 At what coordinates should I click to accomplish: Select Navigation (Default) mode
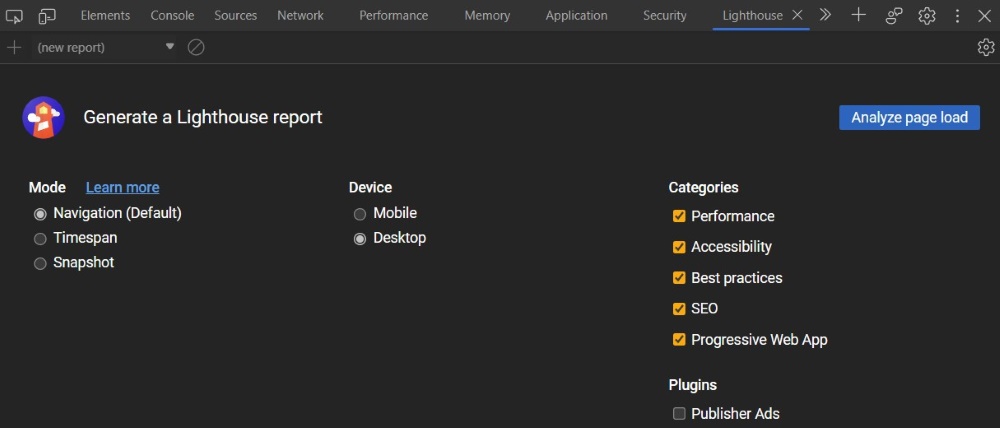click(40, 214)
